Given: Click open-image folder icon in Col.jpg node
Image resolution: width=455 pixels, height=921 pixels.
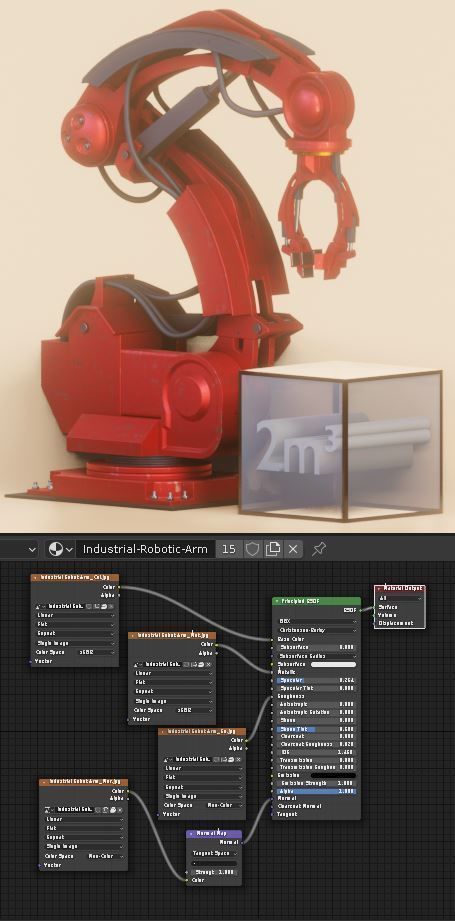Looking at the screenshot, I should pos(104,606).
